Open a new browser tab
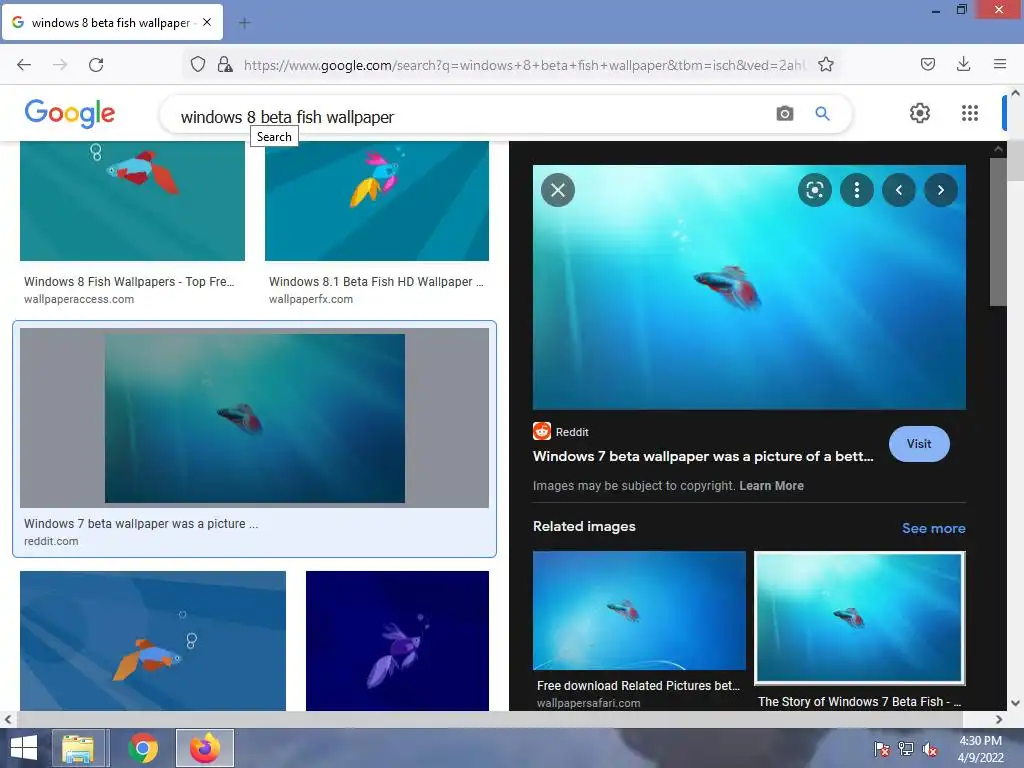The image size is (1024, 768). 244,23
